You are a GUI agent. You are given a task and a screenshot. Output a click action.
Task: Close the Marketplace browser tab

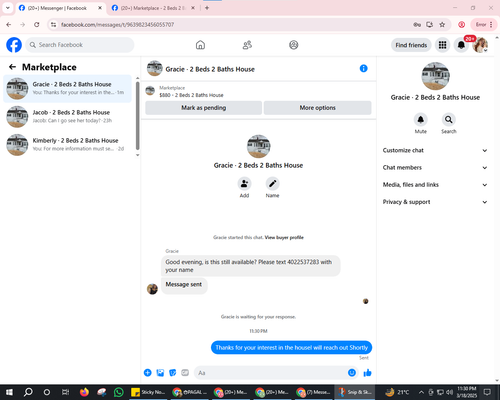[x=193, y=8]
